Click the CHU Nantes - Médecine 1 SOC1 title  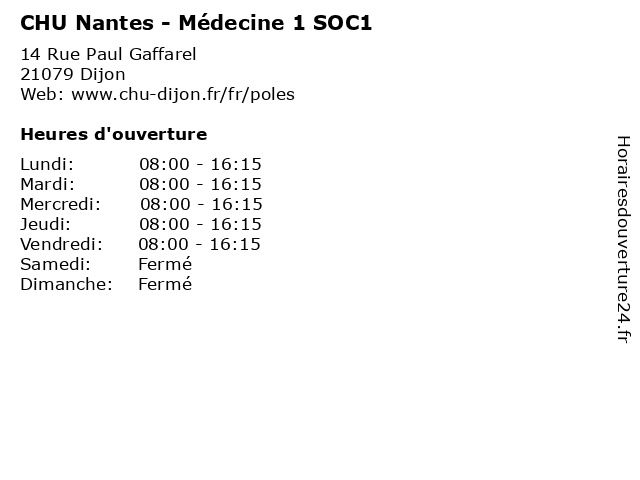196,23
